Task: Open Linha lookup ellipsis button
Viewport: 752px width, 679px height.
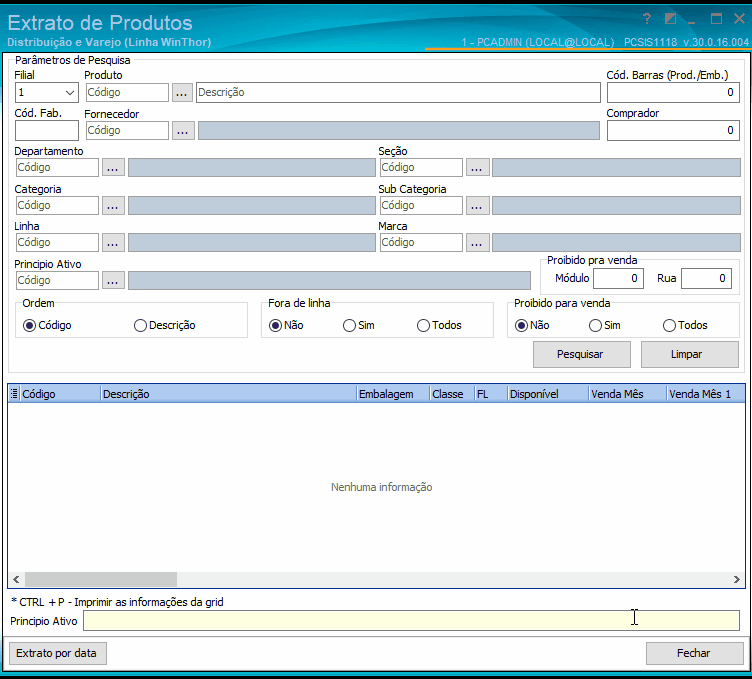Action: 113,243
